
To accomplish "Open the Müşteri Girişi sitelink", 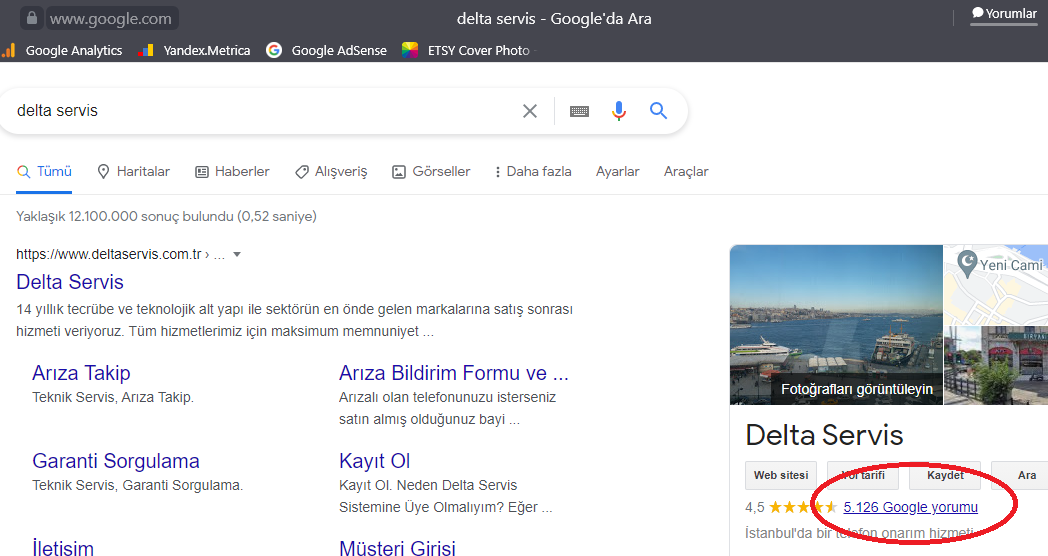I will tap(397, 547).
